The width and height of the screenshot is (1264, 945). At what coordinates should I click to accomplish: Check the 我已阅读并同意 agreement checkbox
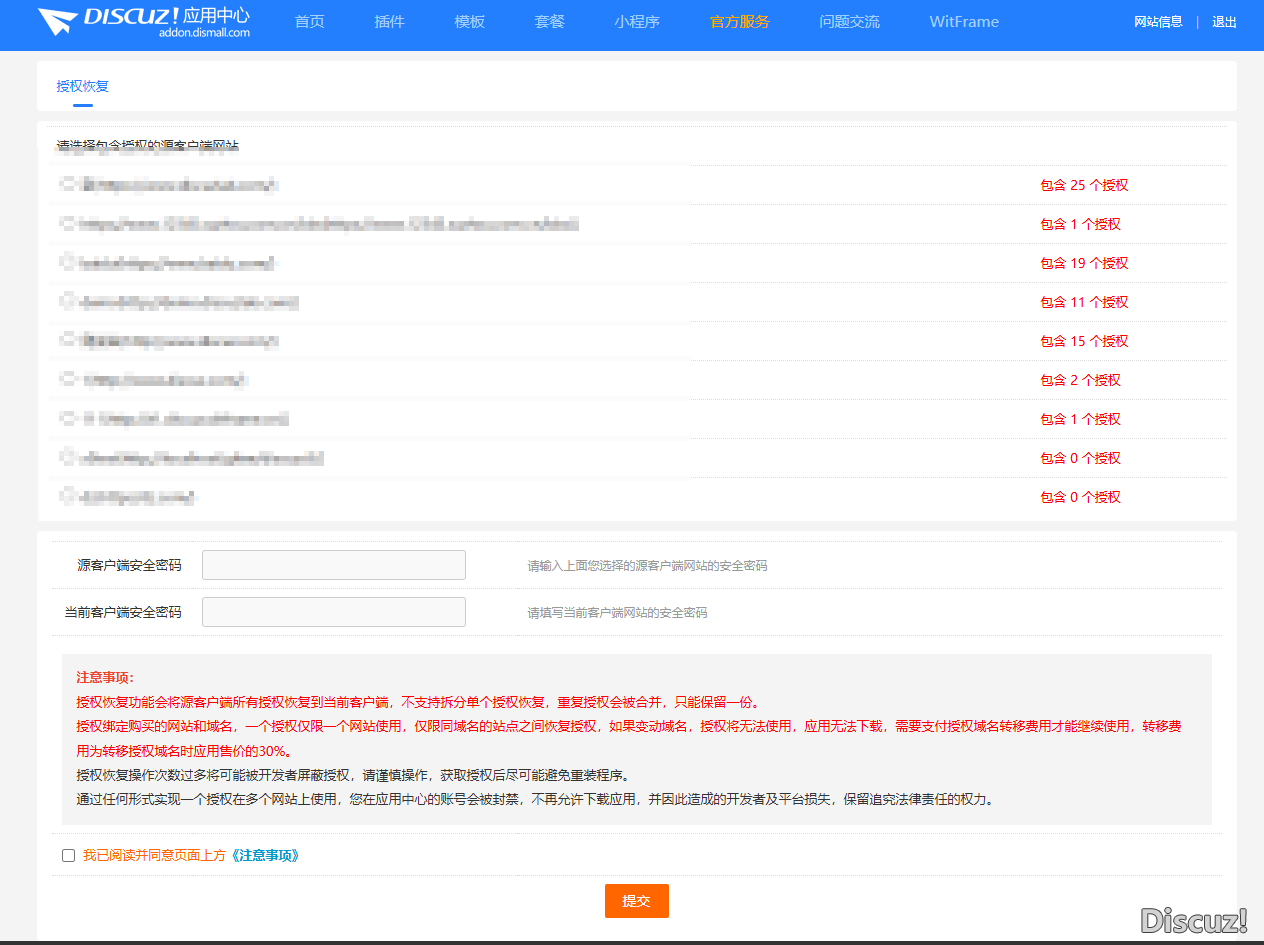[x=68, y=855]
